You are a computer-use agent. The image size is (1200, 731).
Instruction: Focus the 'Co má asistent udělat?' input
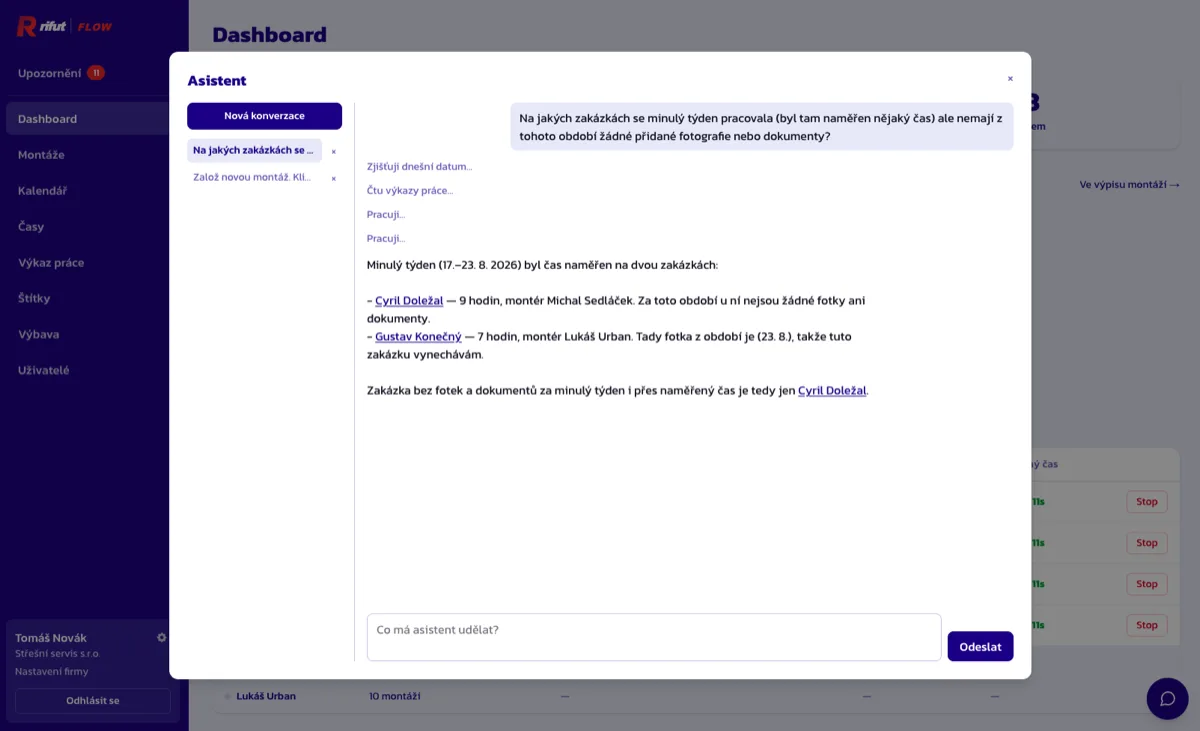654,637
